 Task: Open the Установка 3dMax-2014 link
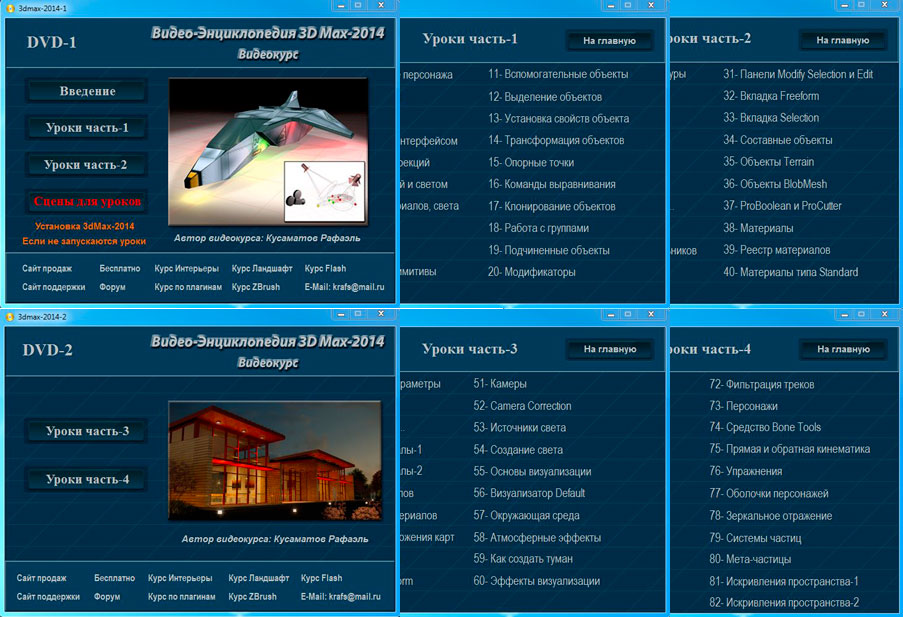[85, 226]
